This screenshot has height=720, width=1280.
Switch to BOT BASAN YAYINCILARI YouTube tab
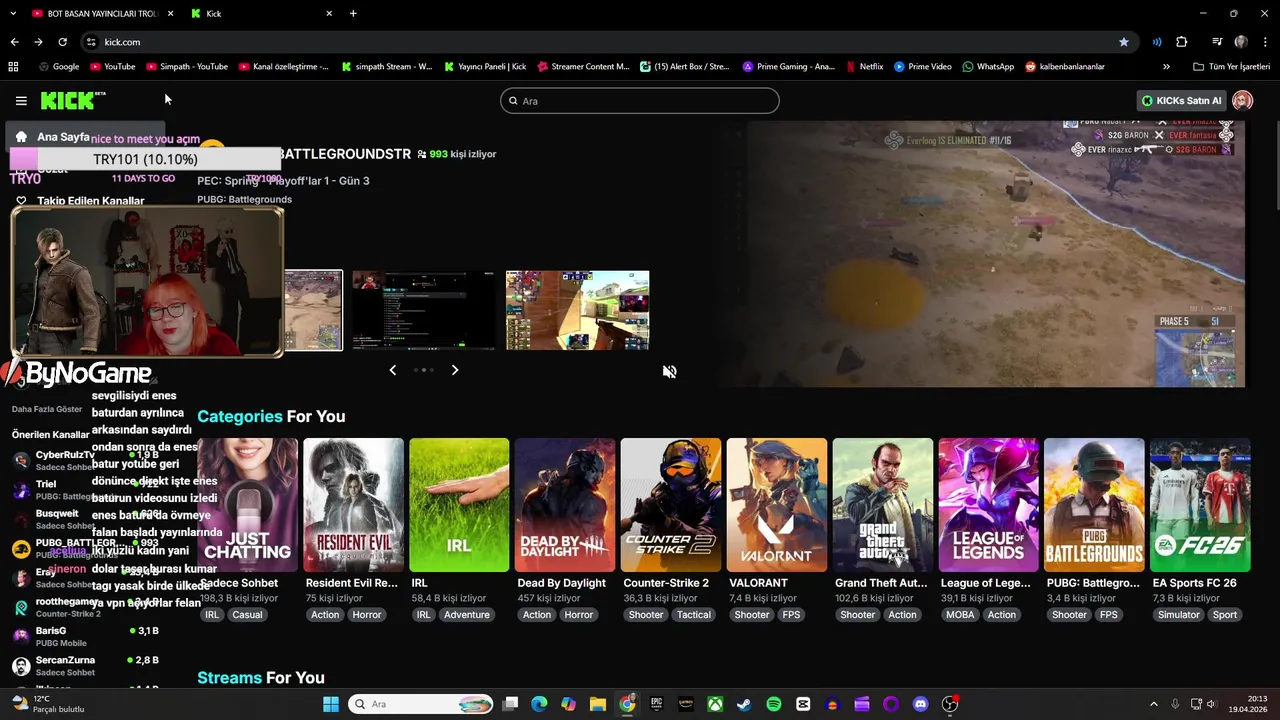[x=104, y=14]
